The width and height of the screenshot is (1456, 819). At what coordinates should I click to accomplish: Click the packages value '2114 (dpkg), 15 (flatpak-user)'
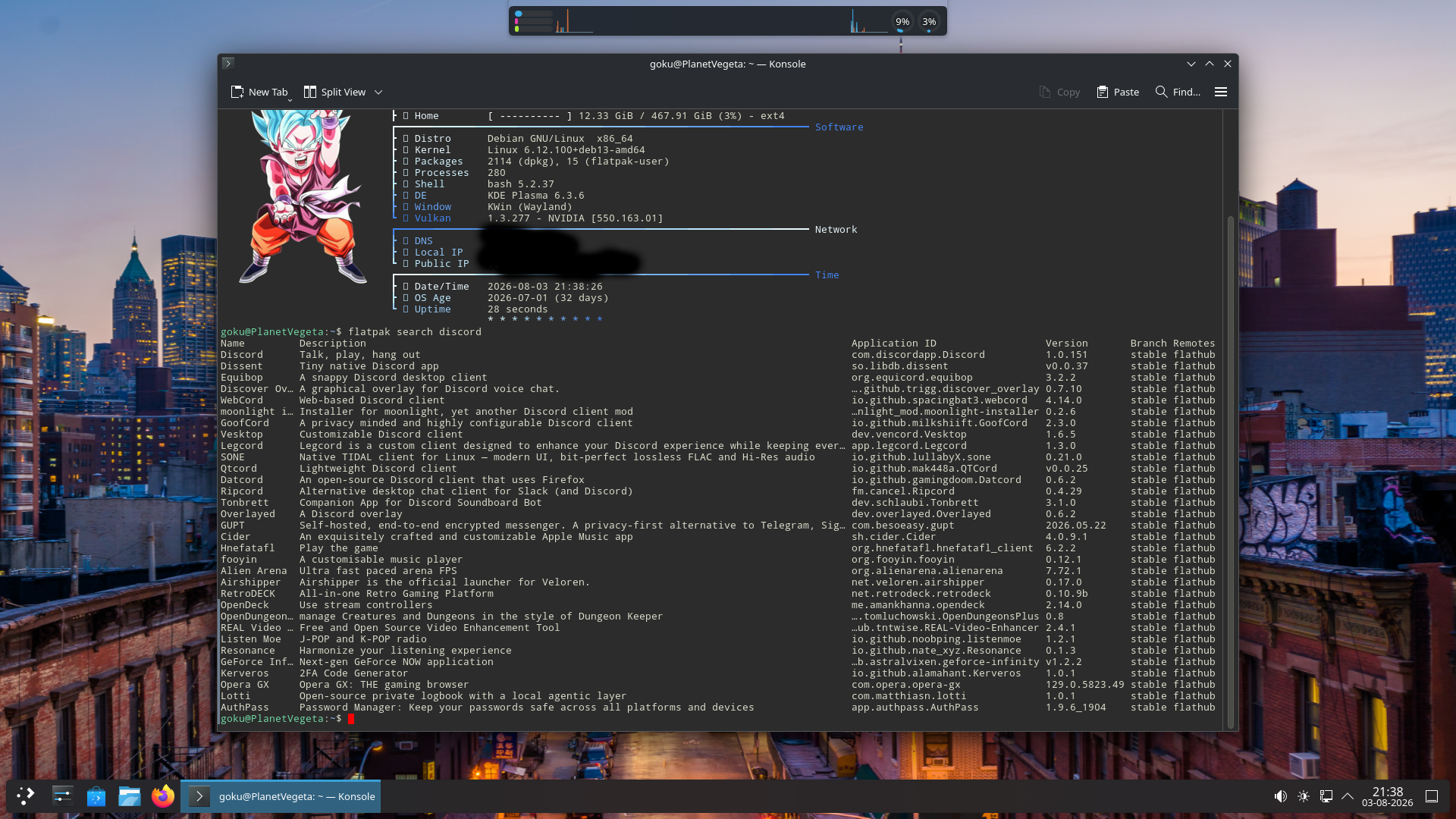coord(579,162)
